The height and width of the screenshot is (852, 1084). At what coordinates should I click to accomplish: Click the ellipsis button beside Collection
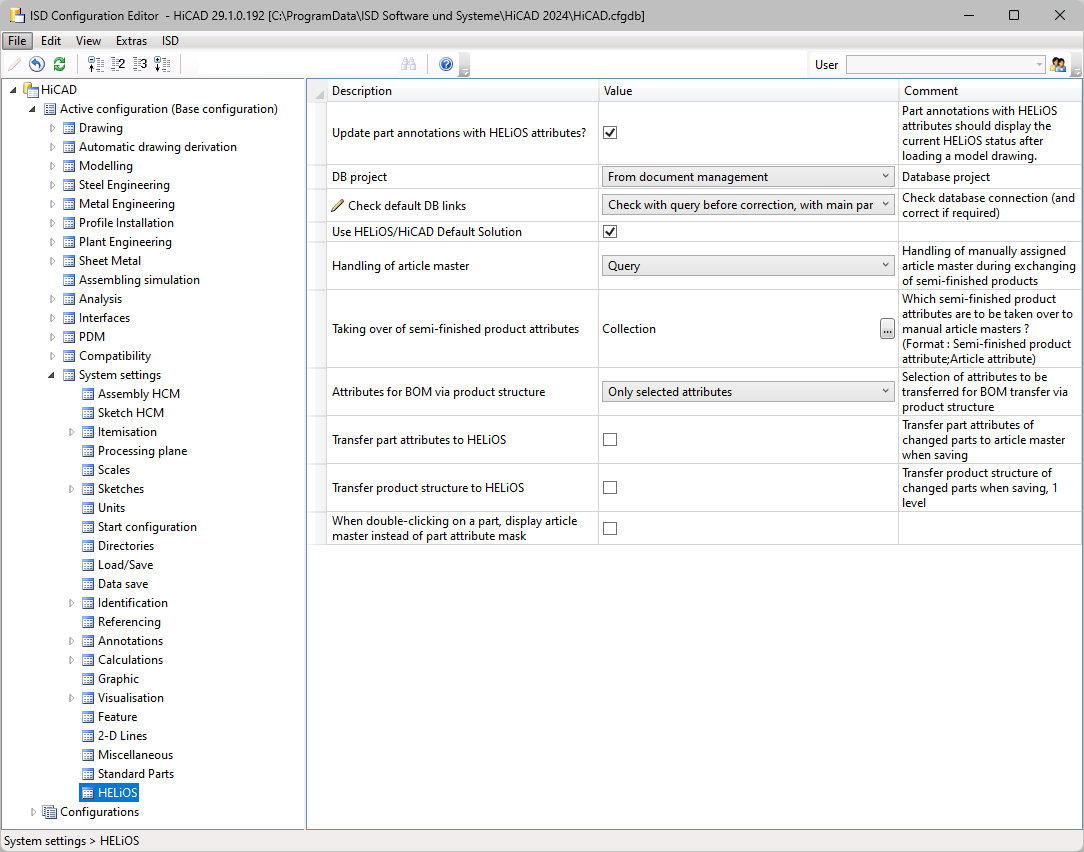[x=887, y=329]
